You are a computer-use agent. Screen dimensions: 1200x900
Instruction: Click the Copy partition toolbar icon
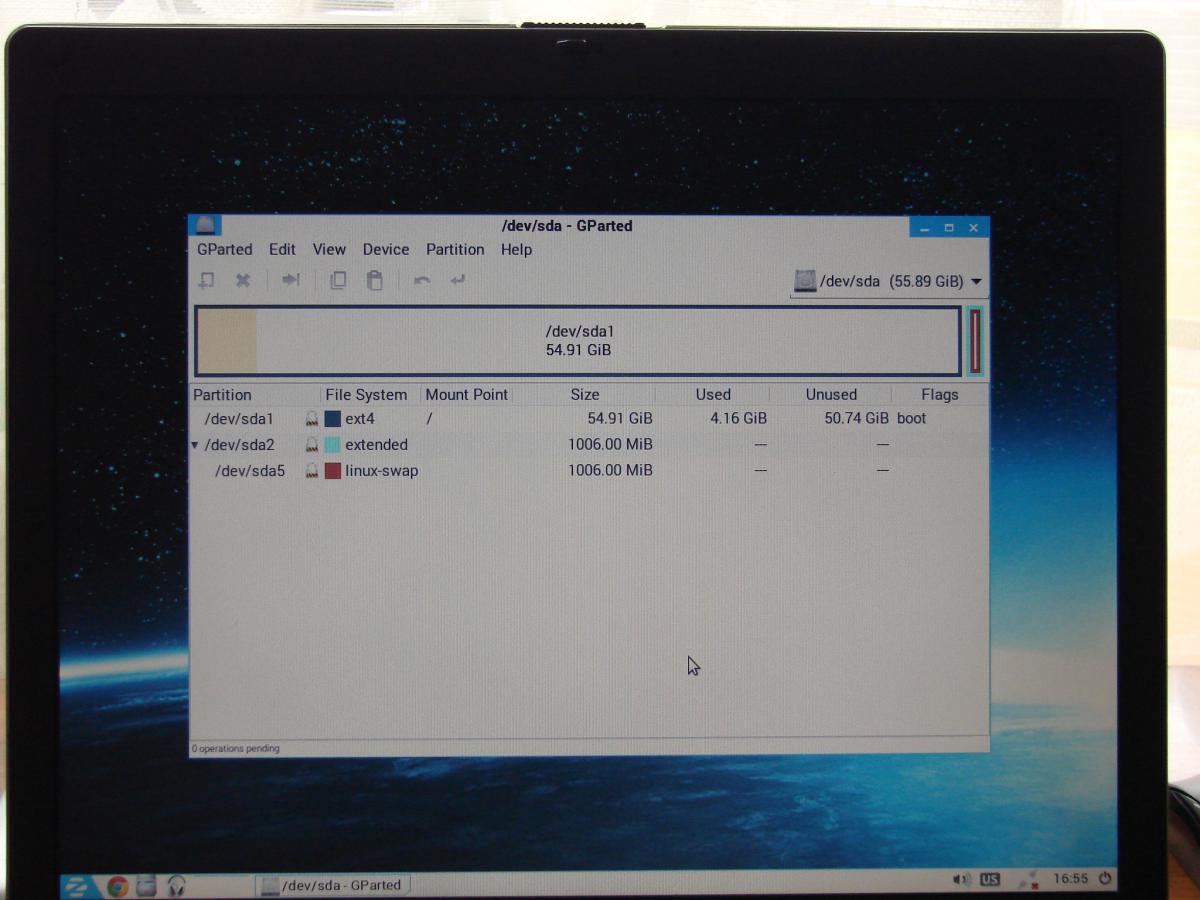click(338, 281)
